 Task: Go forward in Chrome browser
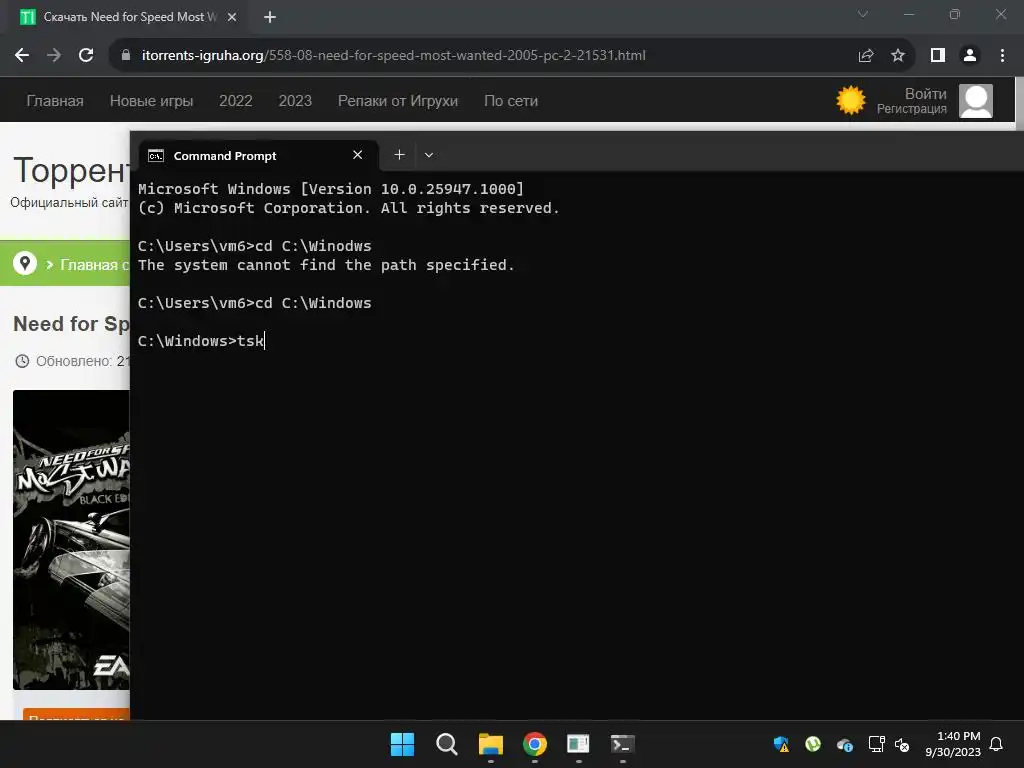[x=54, y=56]
